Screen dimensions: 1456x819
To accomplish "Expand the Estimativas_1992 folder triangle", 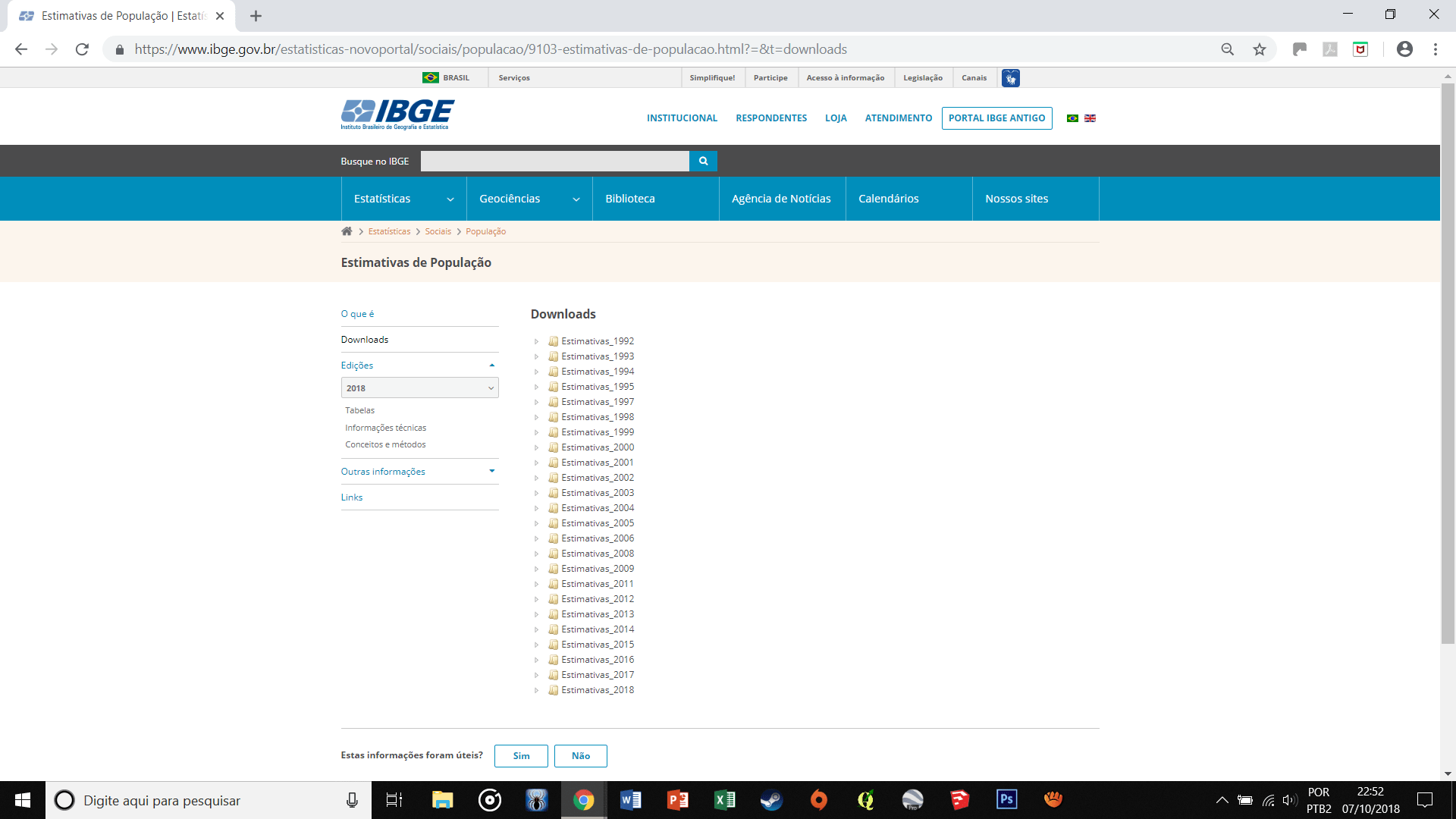I will [536, 341].
